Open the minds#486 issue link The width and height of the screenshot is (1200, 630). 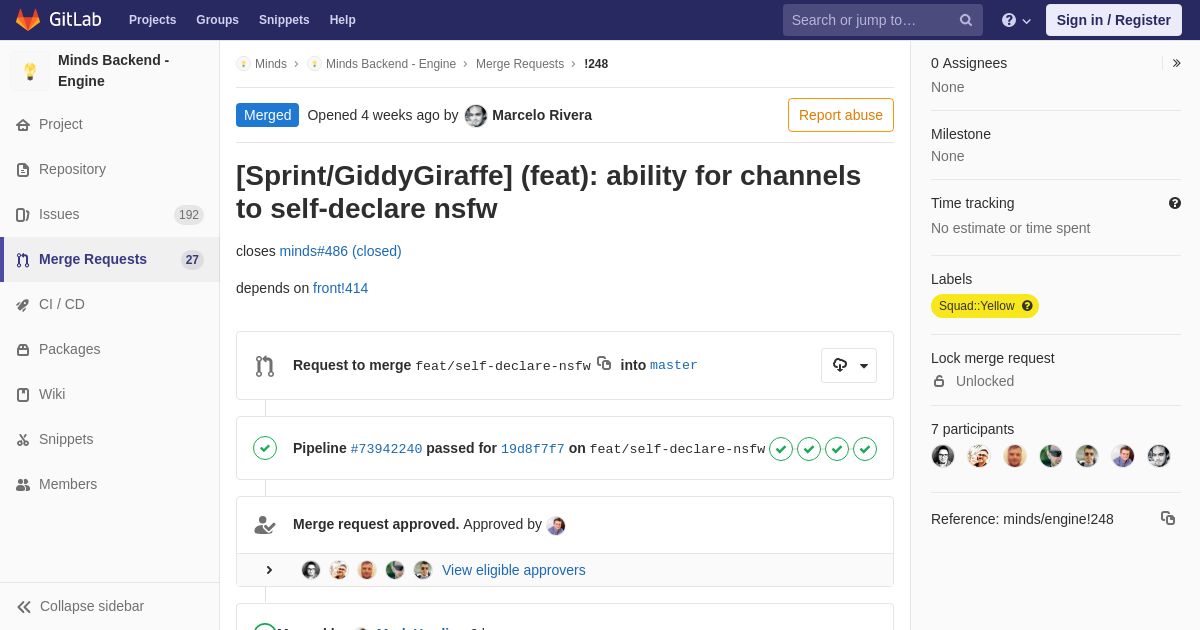point(340,251)
